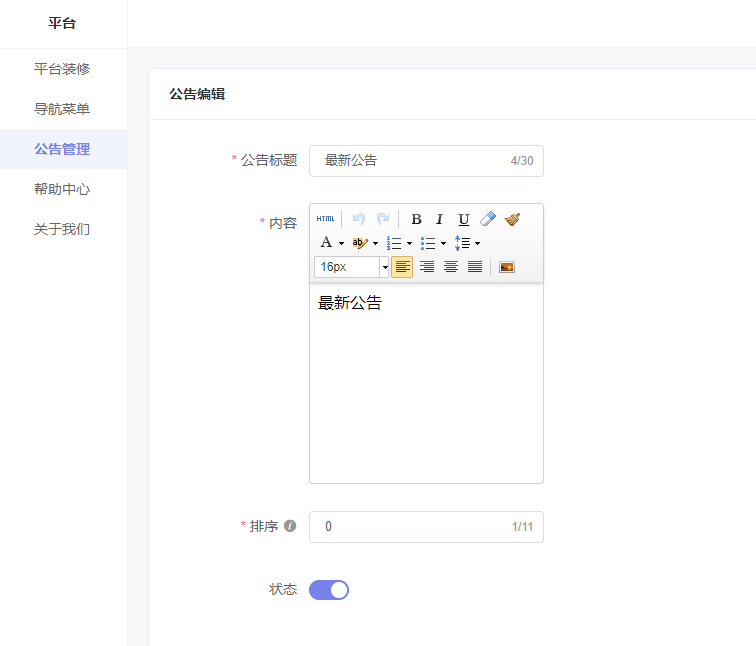756x646 pixels.
Task: Align text left
Action: point(402,267)
